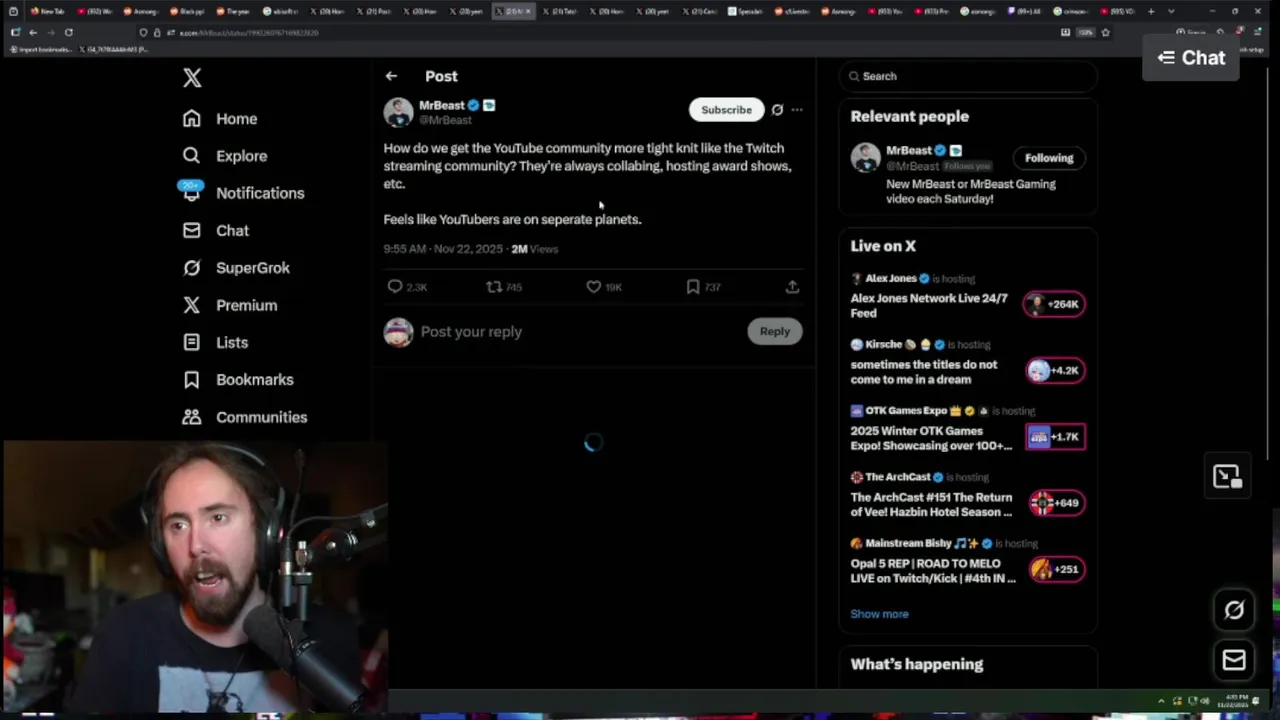1280x720 pixels.
Task: Click the search box on X
Action: pyautogui.click(x=968, y=76)
